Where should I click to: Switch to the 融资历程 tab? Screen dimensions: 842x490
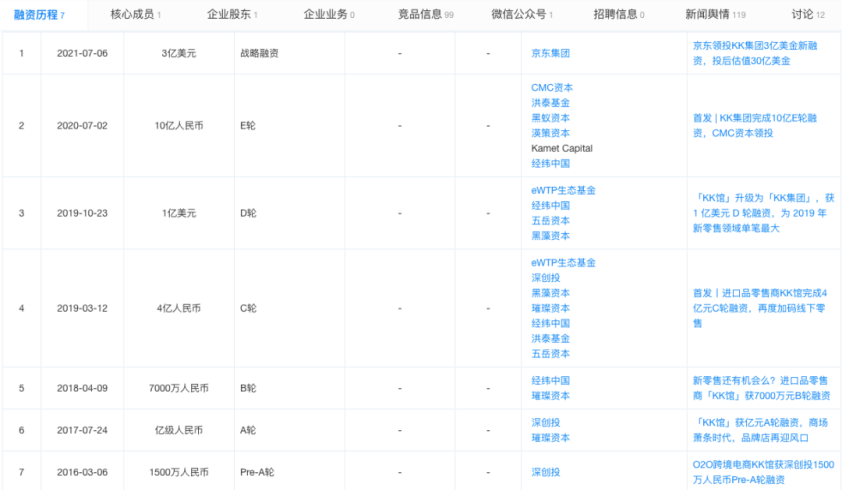(39, 15)
